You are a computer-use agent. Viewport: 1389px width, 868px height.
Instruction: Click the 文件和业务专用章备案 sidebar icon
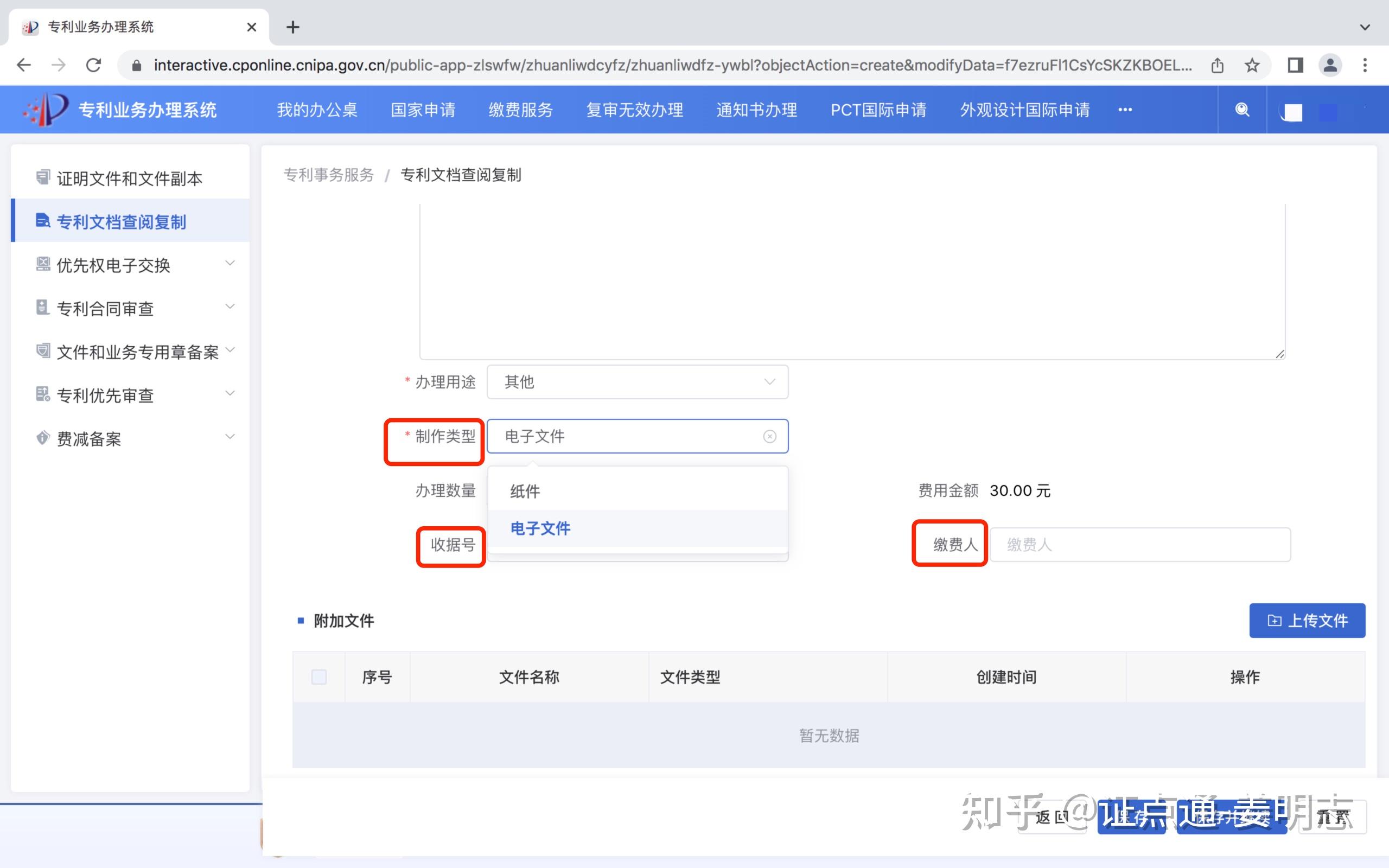[x=43, y=351]
